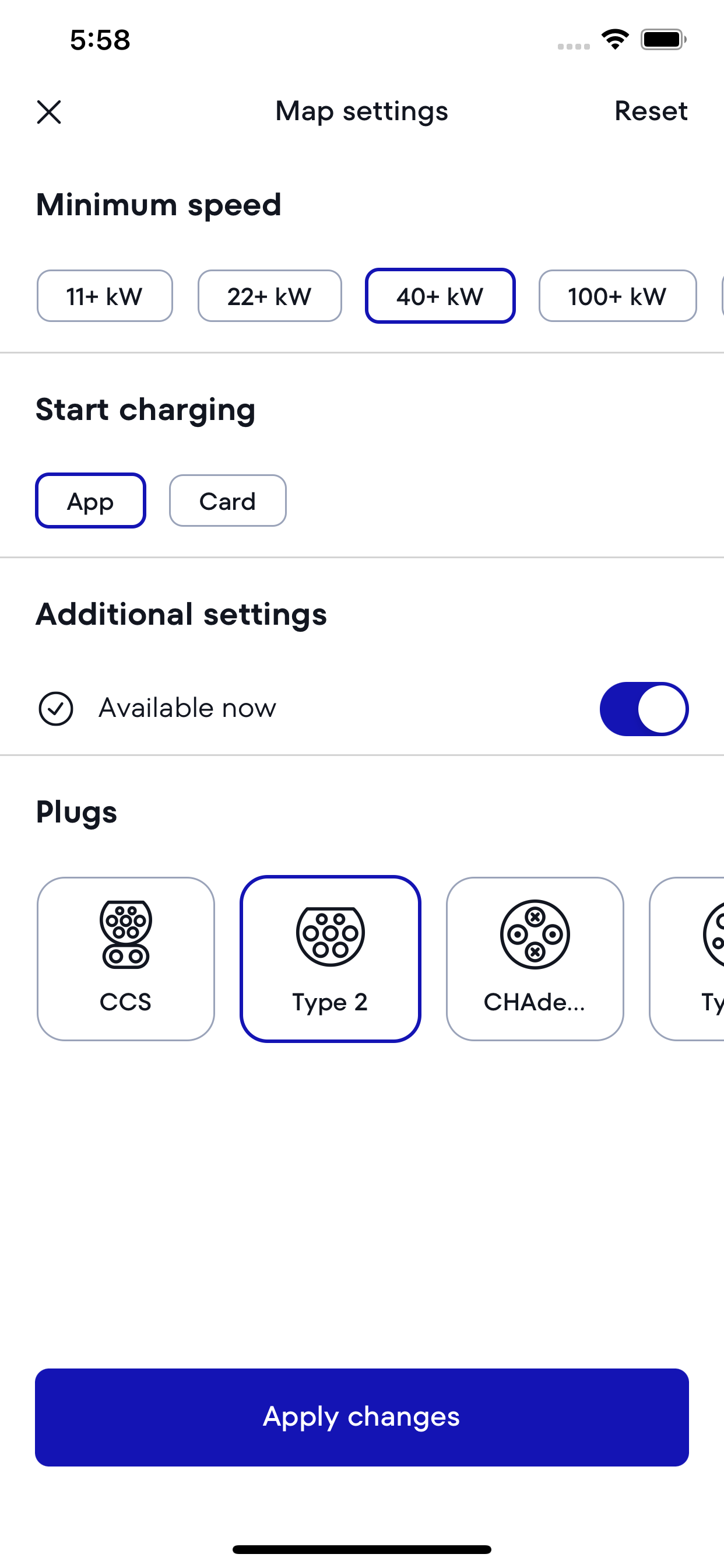This screenshot has height=1568, width=724.
Task: Set minimum speed to 40+ kW
Action: 440,296
